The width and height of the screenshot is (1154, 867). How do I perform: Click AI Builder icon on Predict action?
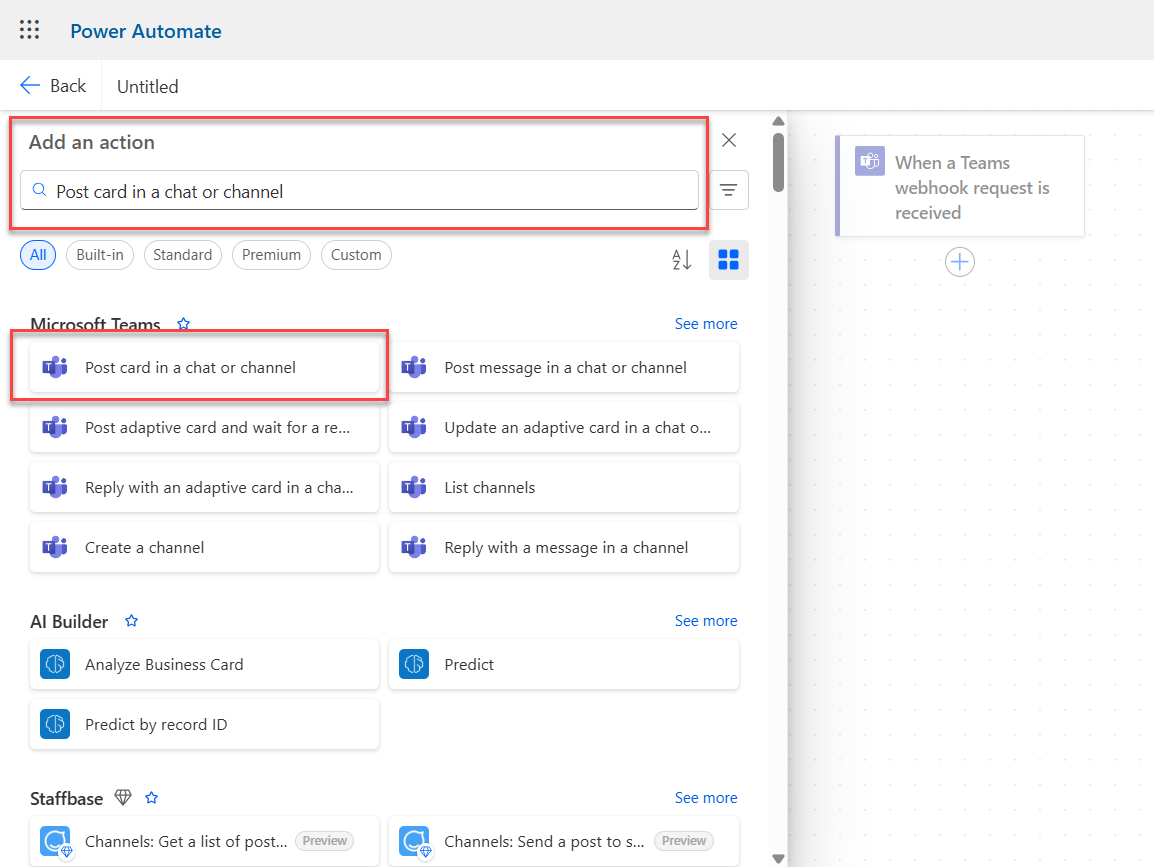pos(414,664)
